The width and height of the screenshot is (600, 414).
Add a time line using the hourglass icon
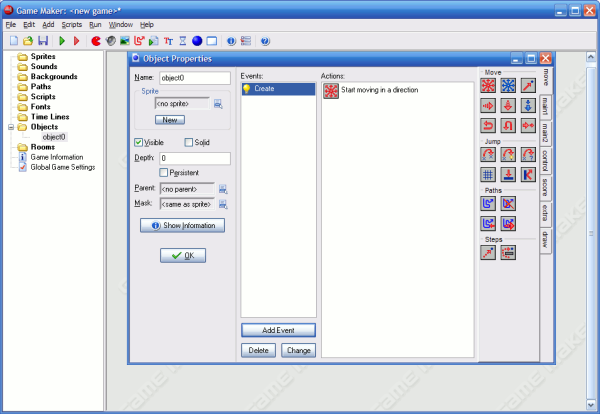click(183, 41)
